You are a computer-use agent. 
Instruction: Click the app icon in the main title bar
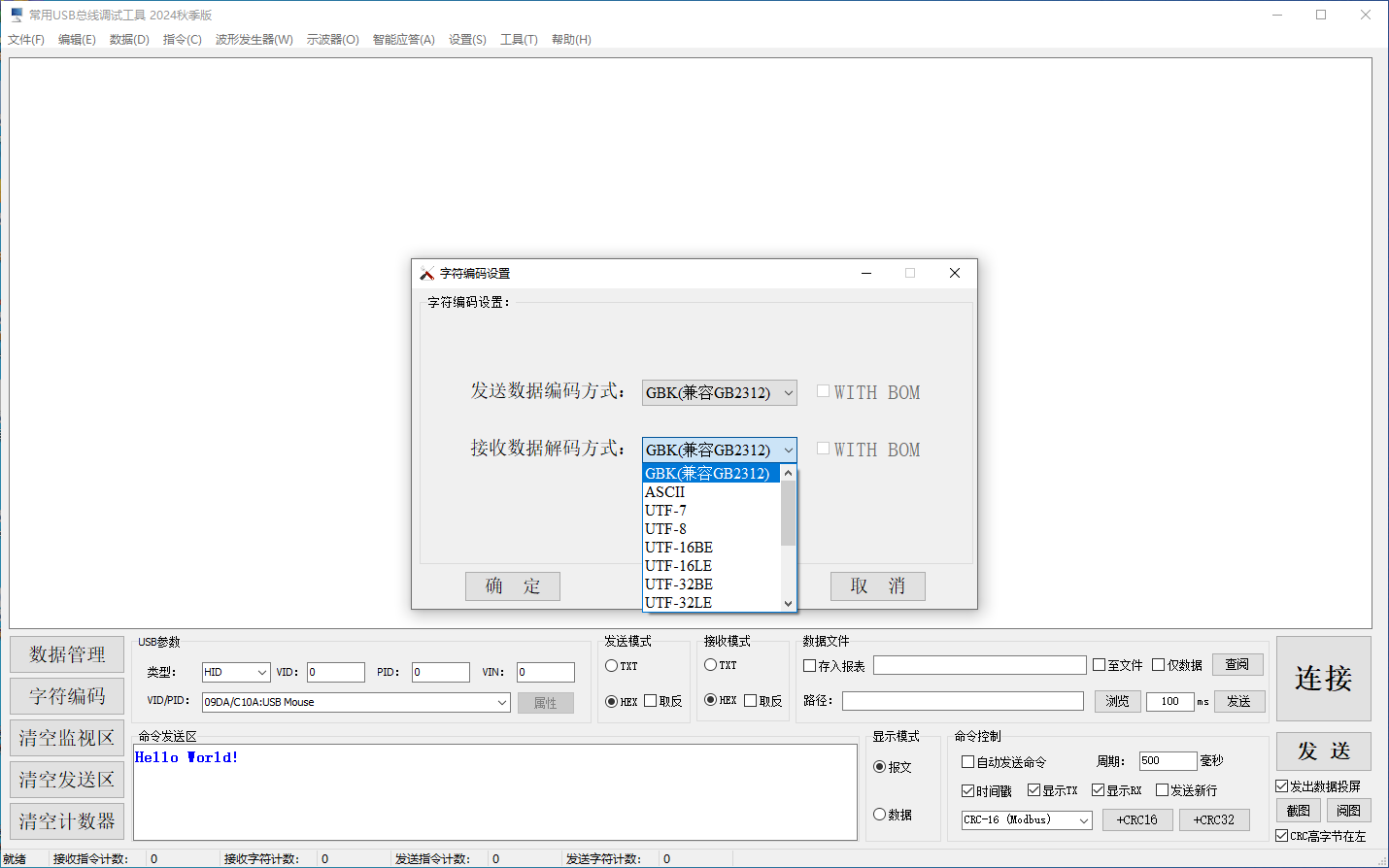click(17, 15)
